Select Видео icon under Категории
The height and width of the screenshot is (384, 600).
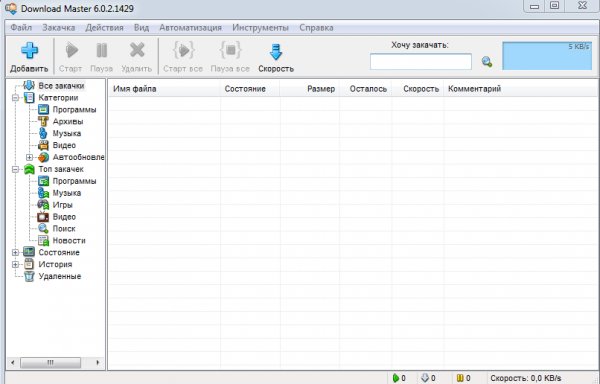[x=43, y=145]
